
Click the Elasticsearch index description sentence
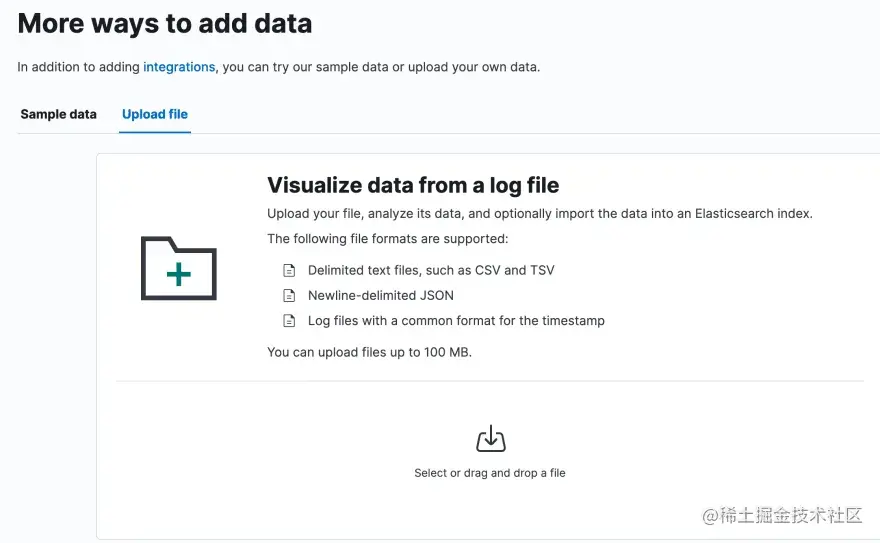(540, 214)
